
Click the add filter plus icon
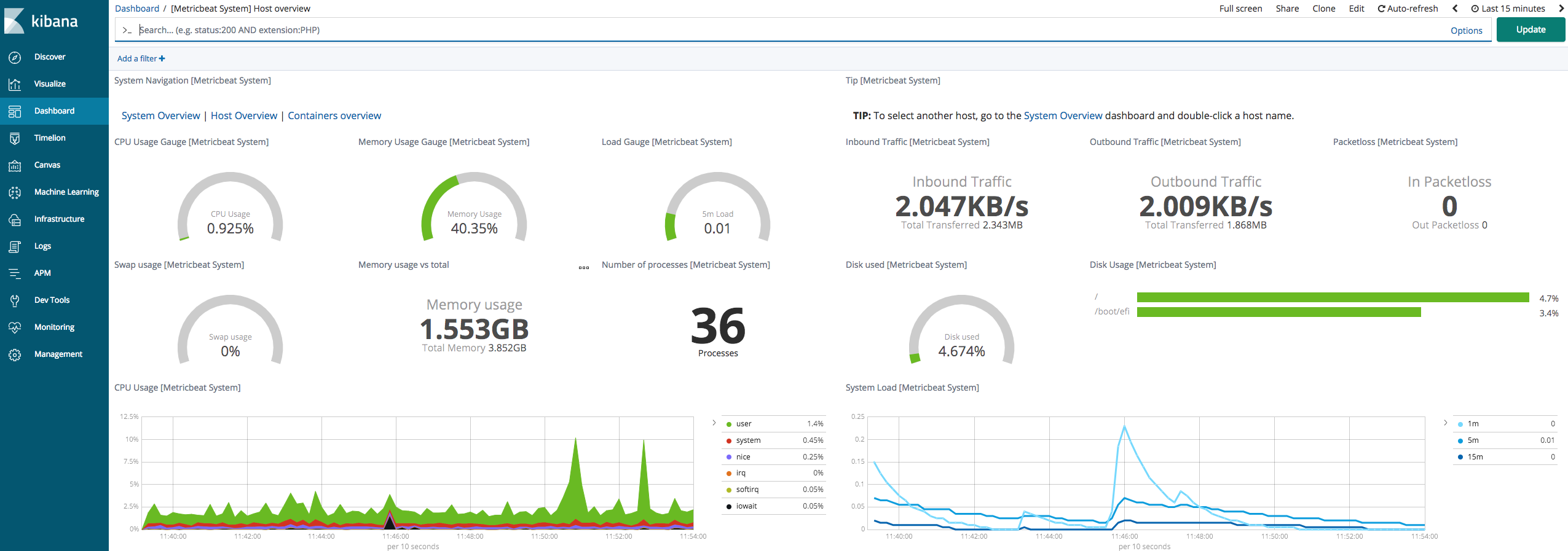tap(162, 58)
